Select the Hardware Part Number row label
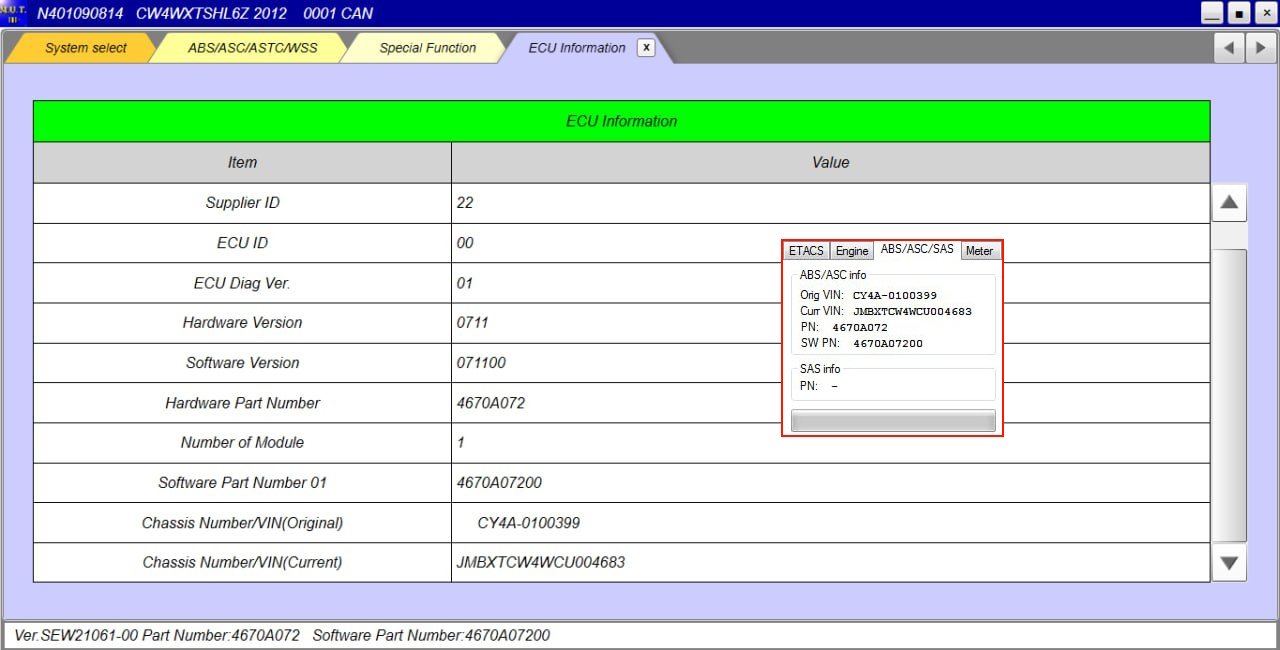 tap(242, 403)
